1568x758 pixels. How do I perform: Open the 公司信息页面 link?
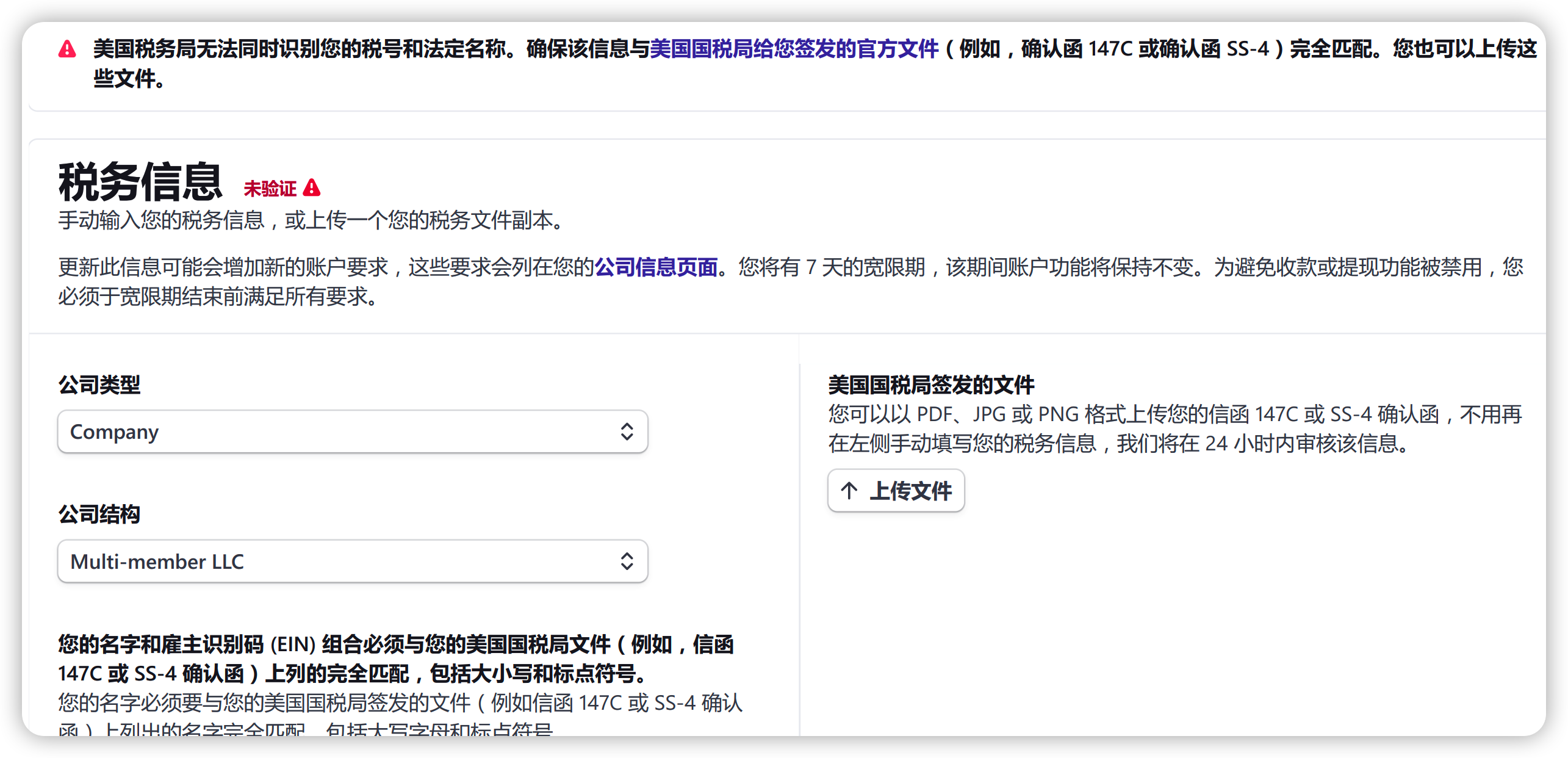tap(655, 267)
